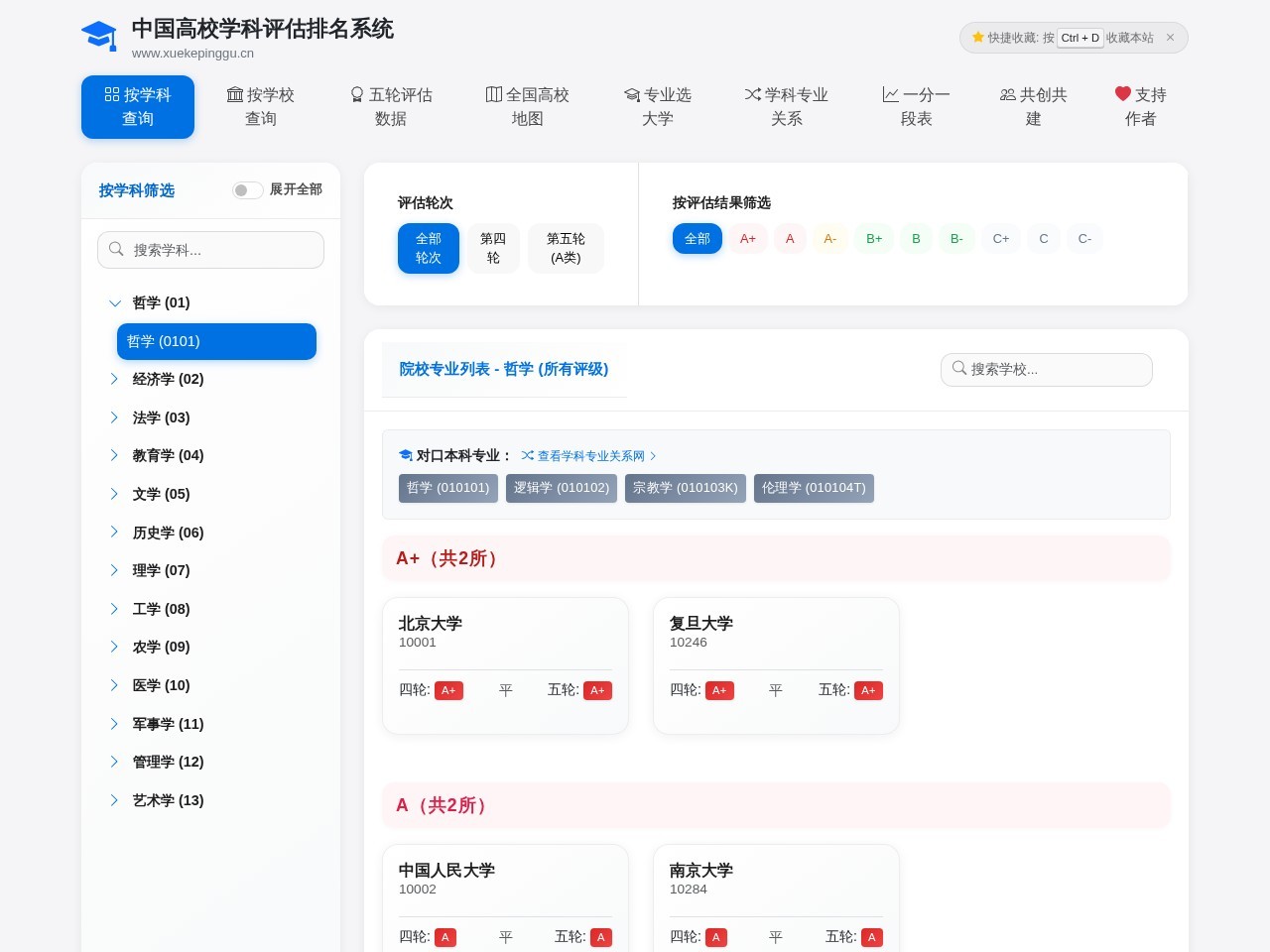Expand 军事学 (11) category
Image resolution: width=1270 pixels, height=952 pixels.
point(210,724)
